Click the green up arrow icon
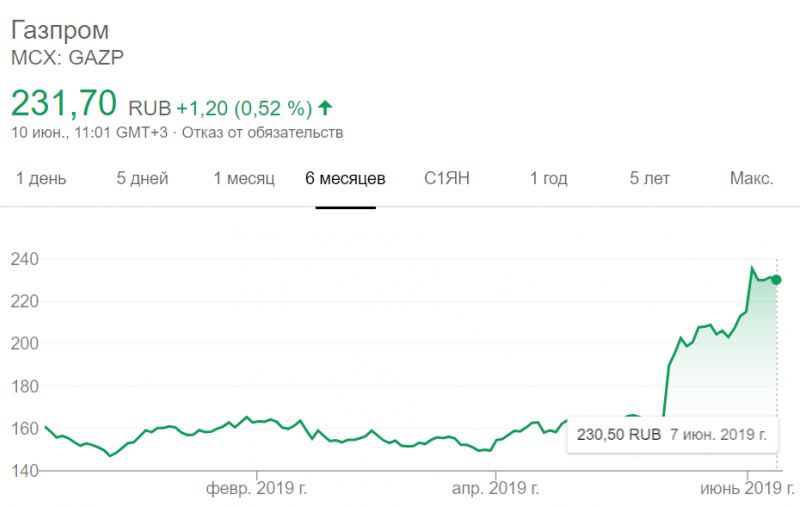This screenshot has width=800, height=507. [x=325, y=108]
